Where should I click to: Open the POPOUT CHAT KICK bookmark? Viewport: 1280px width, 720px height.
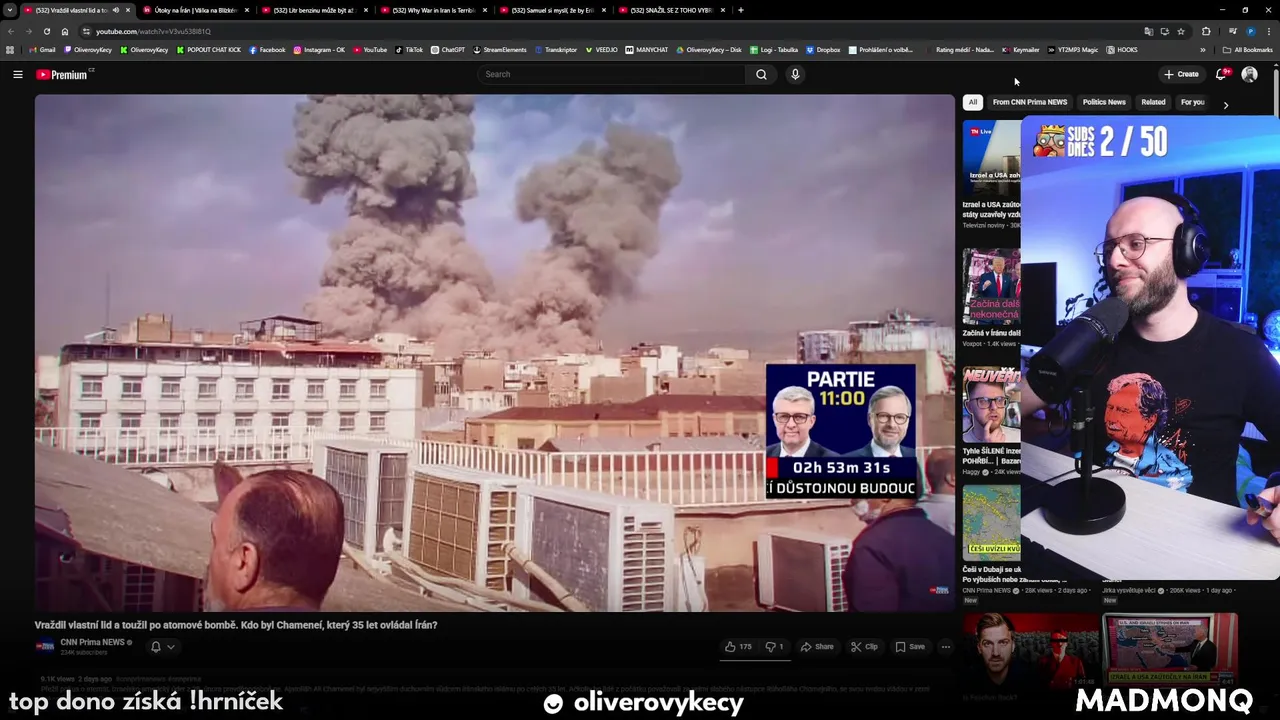click(208, 50)
